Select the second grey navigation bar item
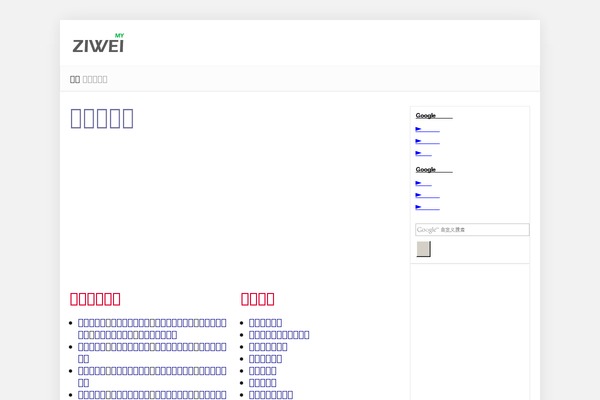Screen dimensions: 600x400 pos(95,79)
